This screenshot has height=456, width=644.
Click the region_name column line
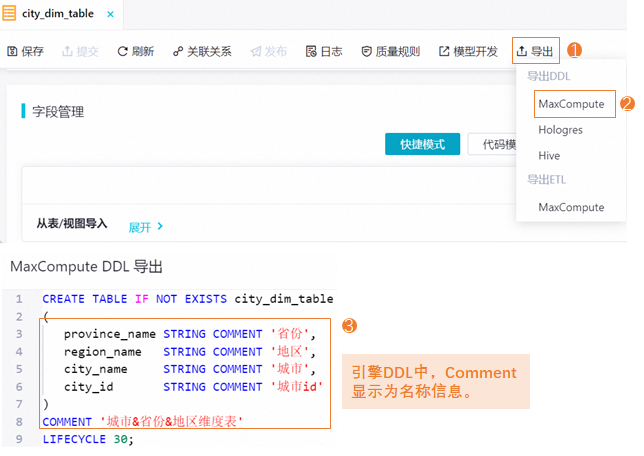click(190, 352)
